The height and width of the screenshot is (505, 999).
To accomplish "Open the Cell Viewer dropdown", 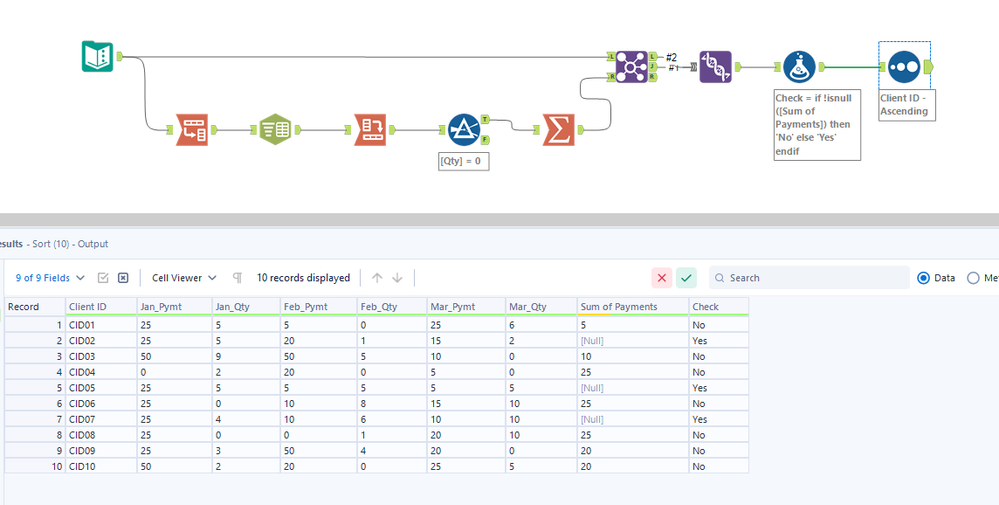I will (x=184, y=278).
